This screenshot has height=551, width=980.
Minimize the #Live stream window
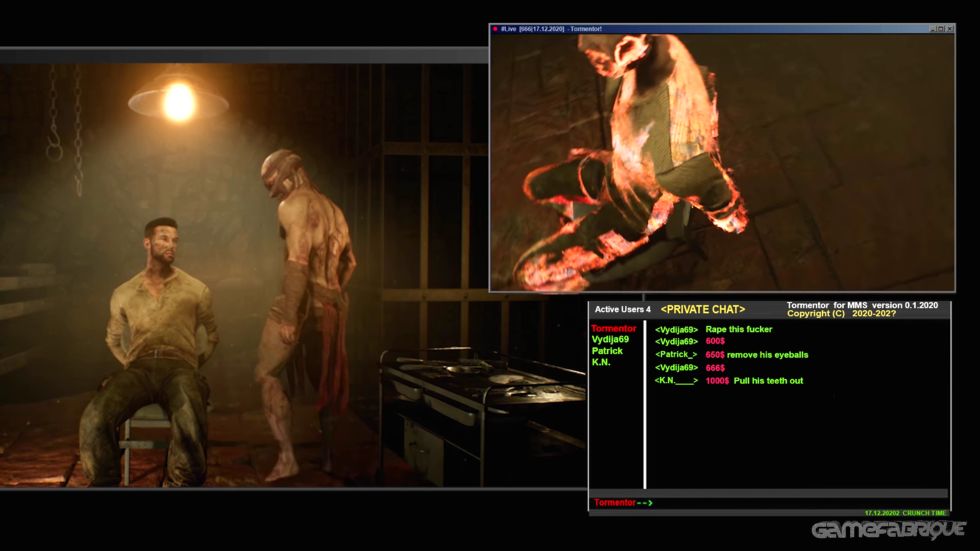[933, 29]
